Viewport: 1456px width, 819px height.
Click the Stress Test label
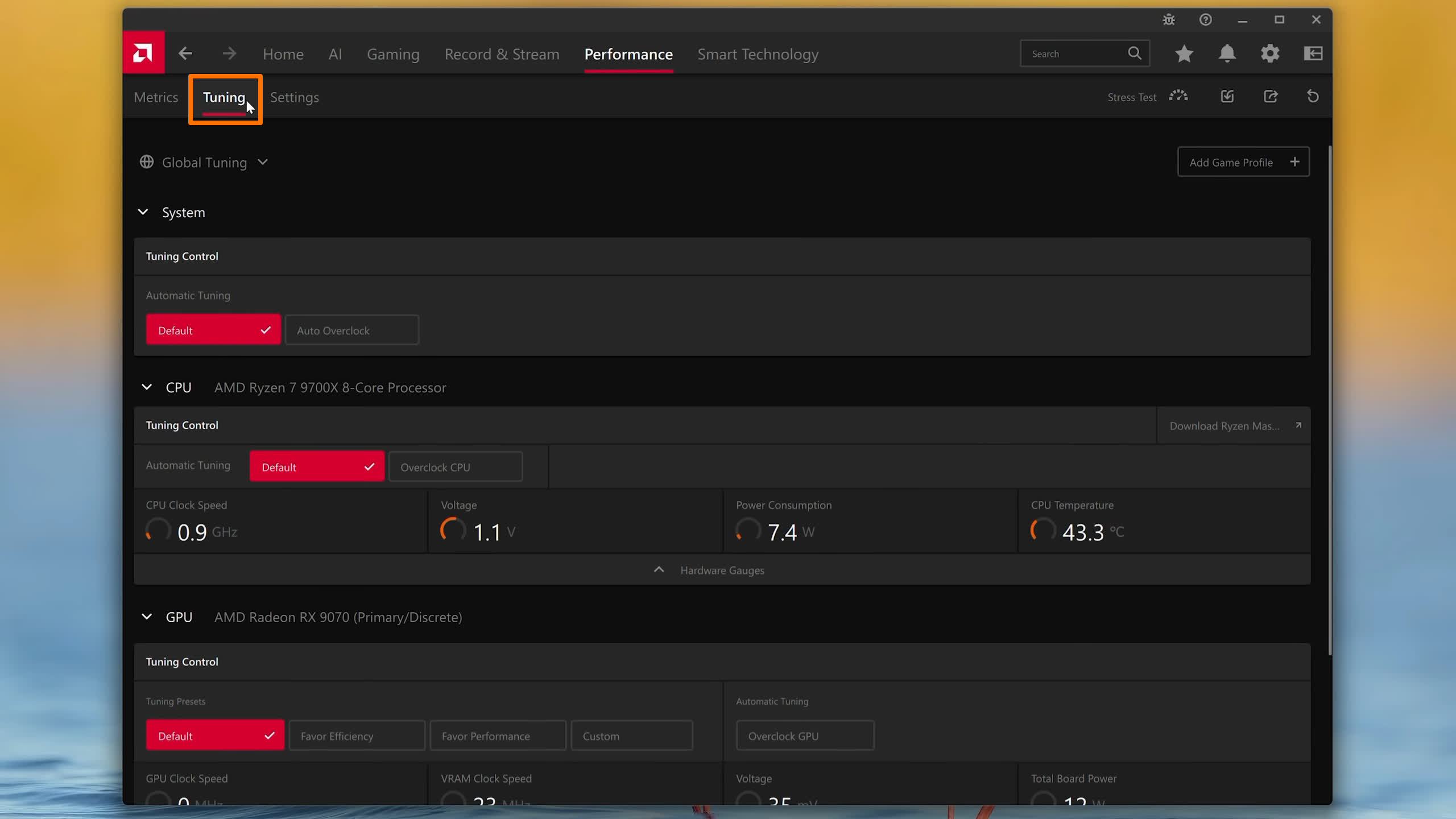click(1132, 97)
